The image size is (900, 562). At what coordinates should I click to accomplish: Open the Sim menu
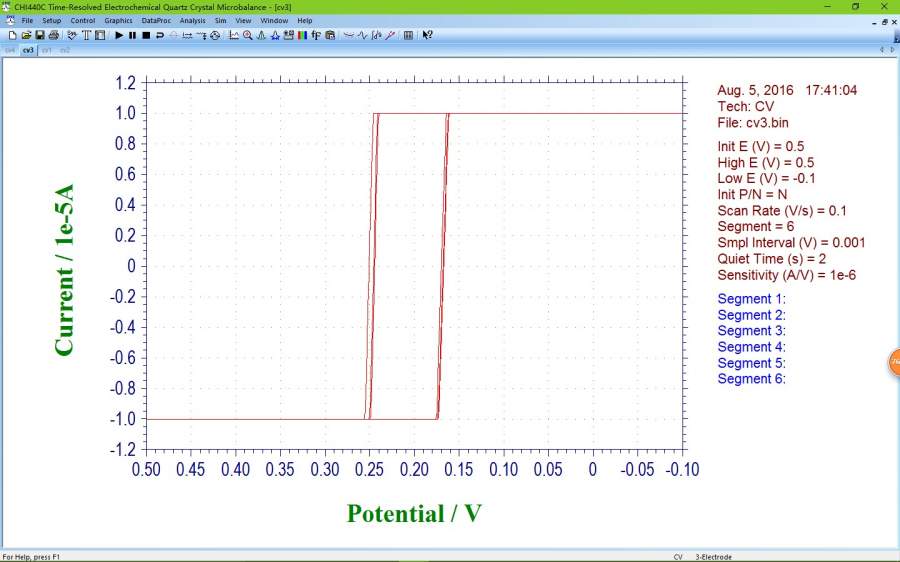(x=220, y=21)
